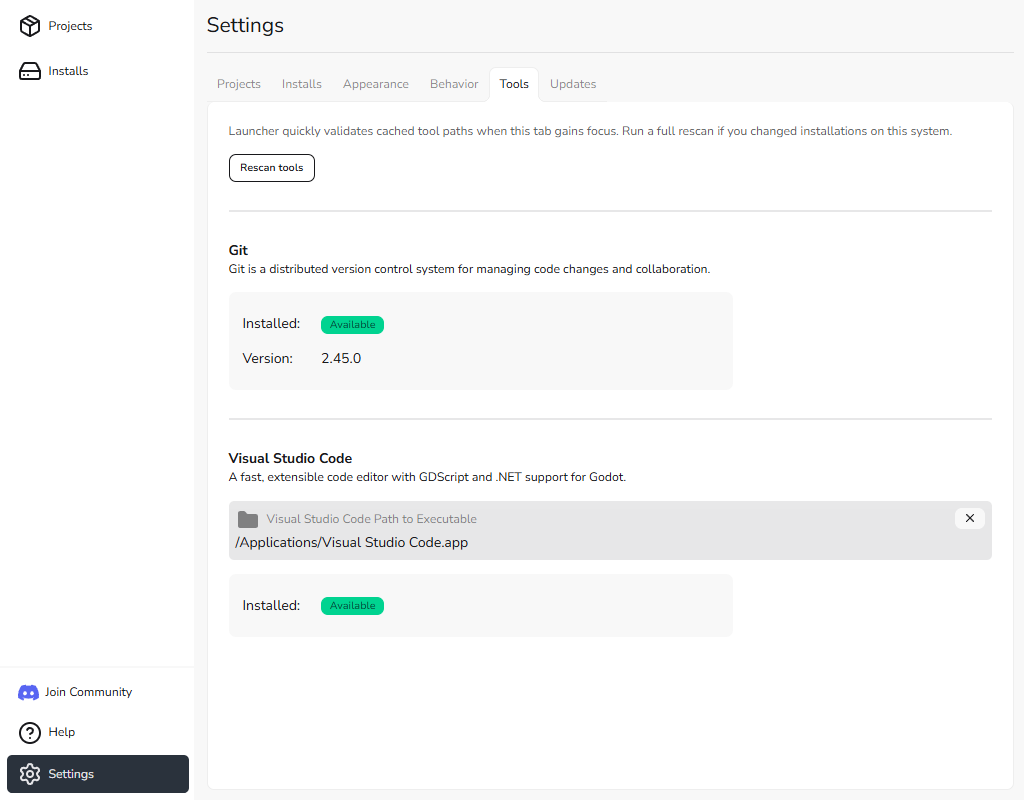Click the Help question mark icon
1024x800 pixels.
(29, 733)
